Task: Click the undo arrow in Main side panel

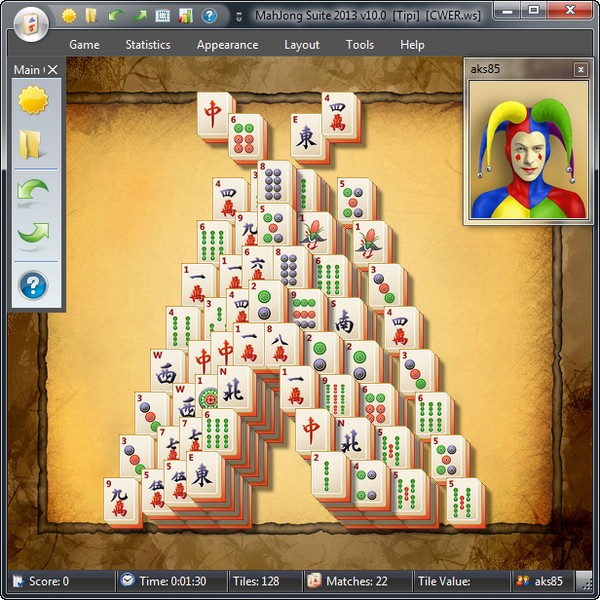Action: [33, 192]
